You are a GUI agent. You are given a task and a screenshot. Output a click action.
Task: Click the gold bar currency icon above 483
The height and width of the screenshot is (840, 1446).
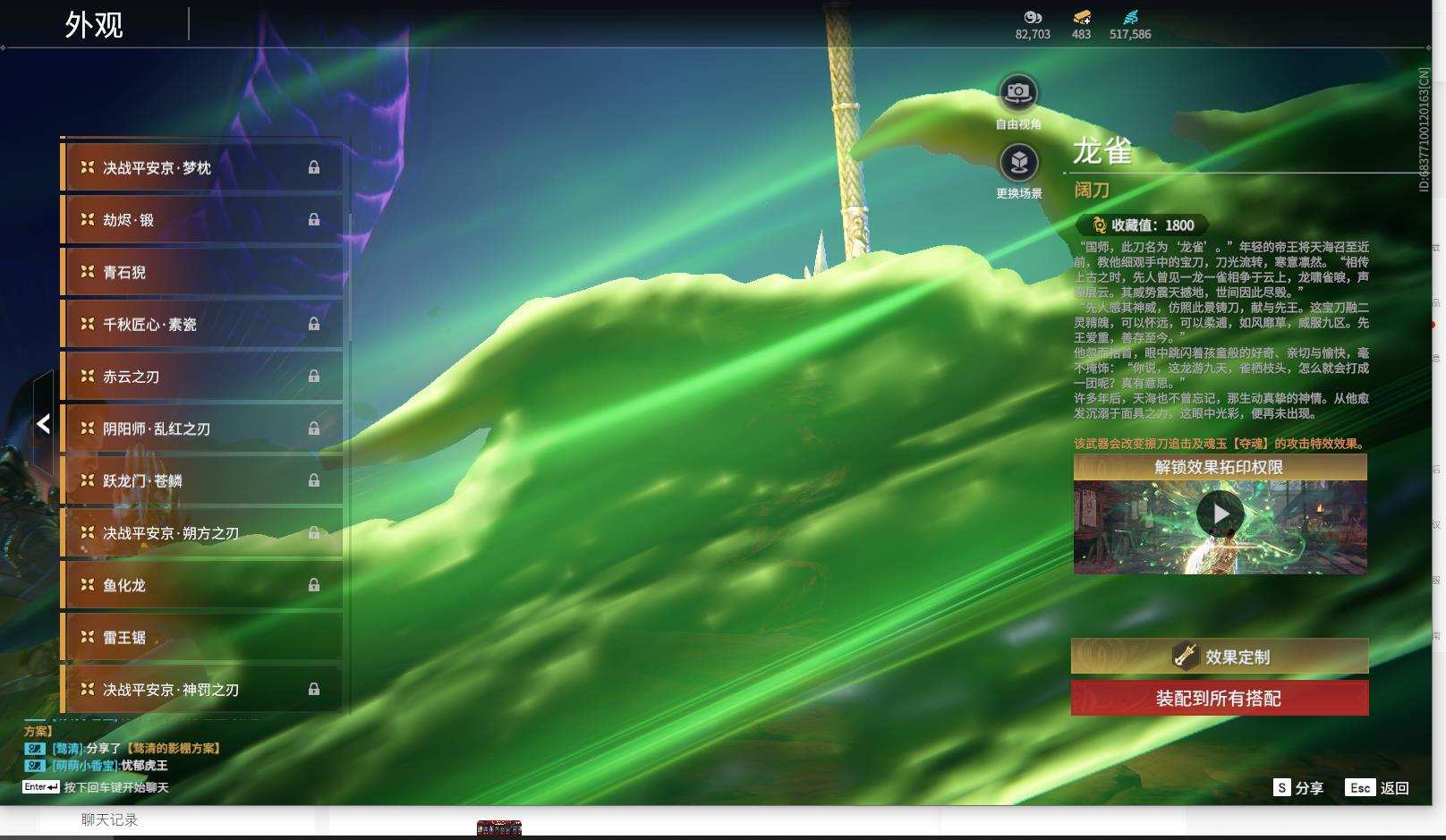coord(1082,17)
